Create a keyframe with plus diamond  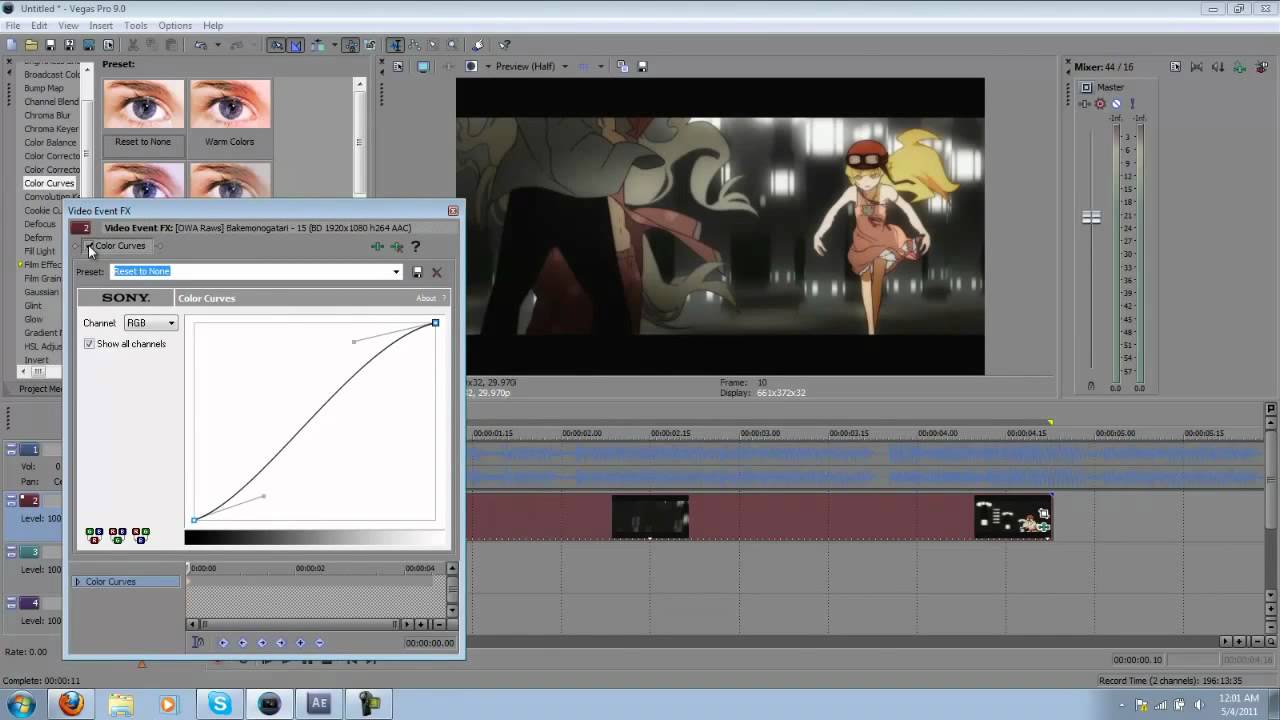coord(300,643)
